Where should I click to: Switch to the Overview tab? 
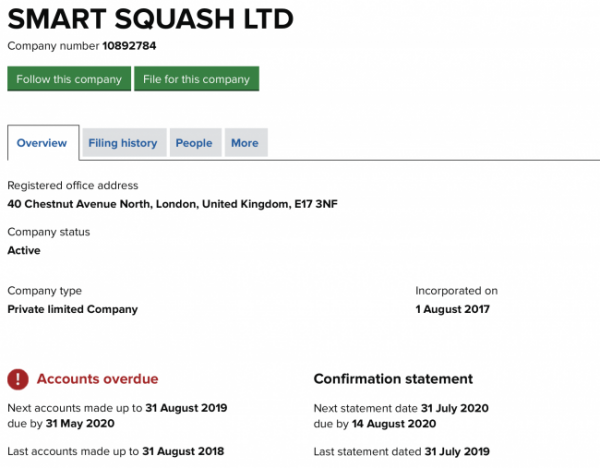[42, 143]
